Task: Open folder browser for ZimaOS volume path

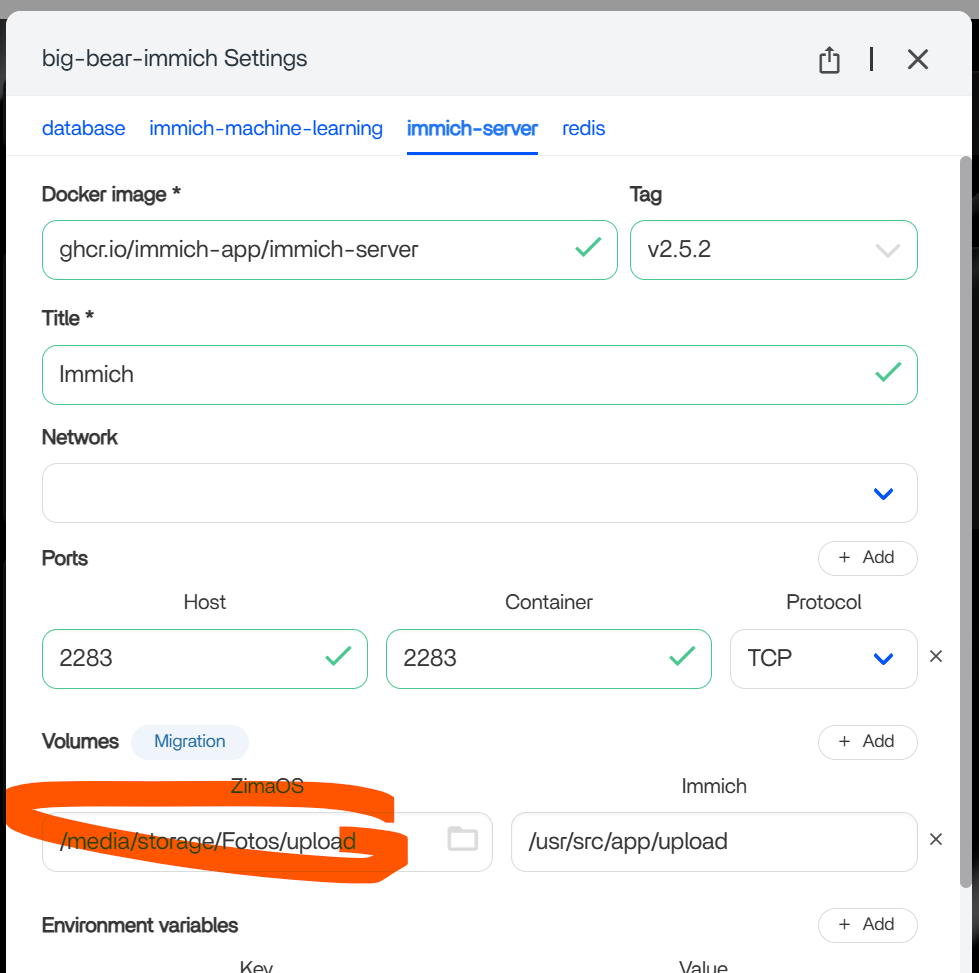Action: coord(462,839)
